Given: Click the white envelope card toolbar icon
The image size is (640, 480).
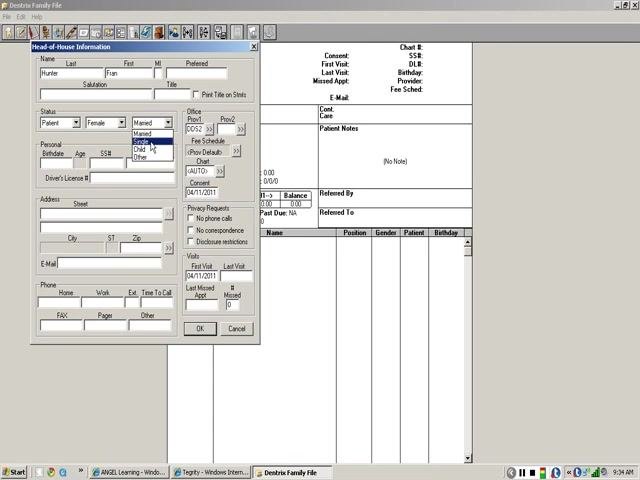Looking at the screenshot, I should click(84, 32).
